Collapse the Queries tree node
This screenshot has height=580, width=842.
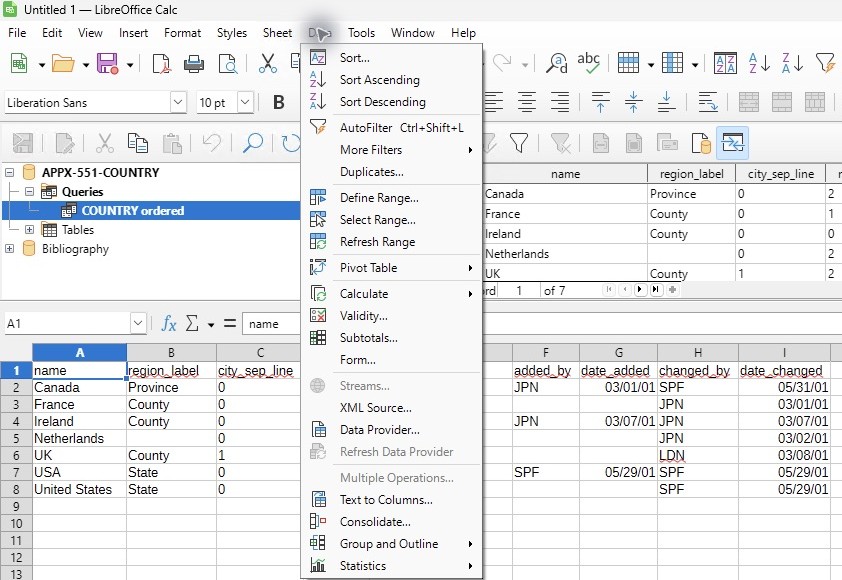pos(29,192)
